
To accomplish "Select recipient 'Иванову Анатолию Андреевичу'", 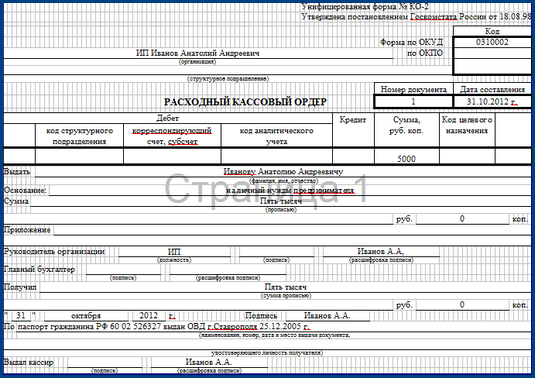I will click(283, 172).
